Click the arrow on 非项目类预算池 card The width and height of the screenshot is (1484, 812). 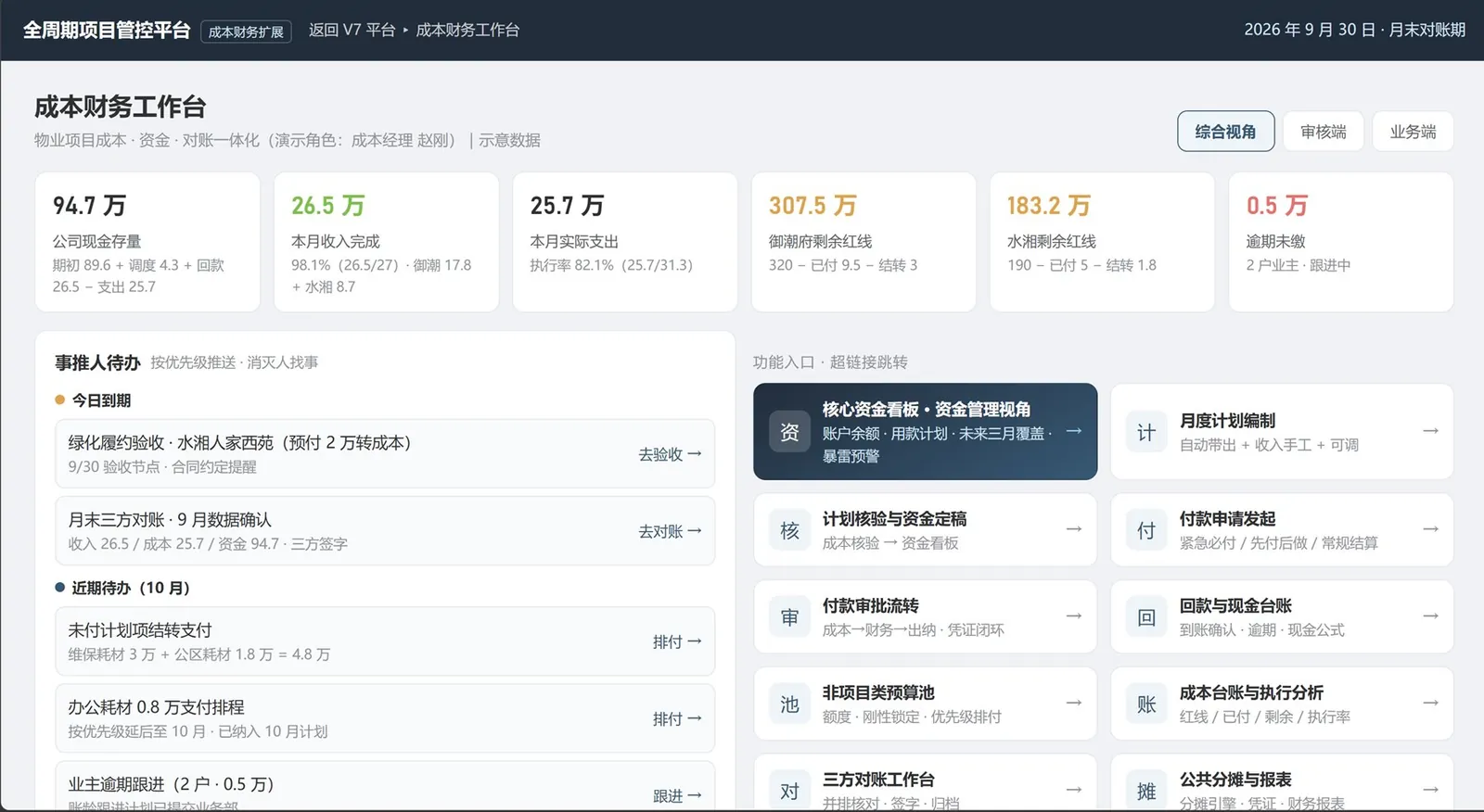[1074, 704]
